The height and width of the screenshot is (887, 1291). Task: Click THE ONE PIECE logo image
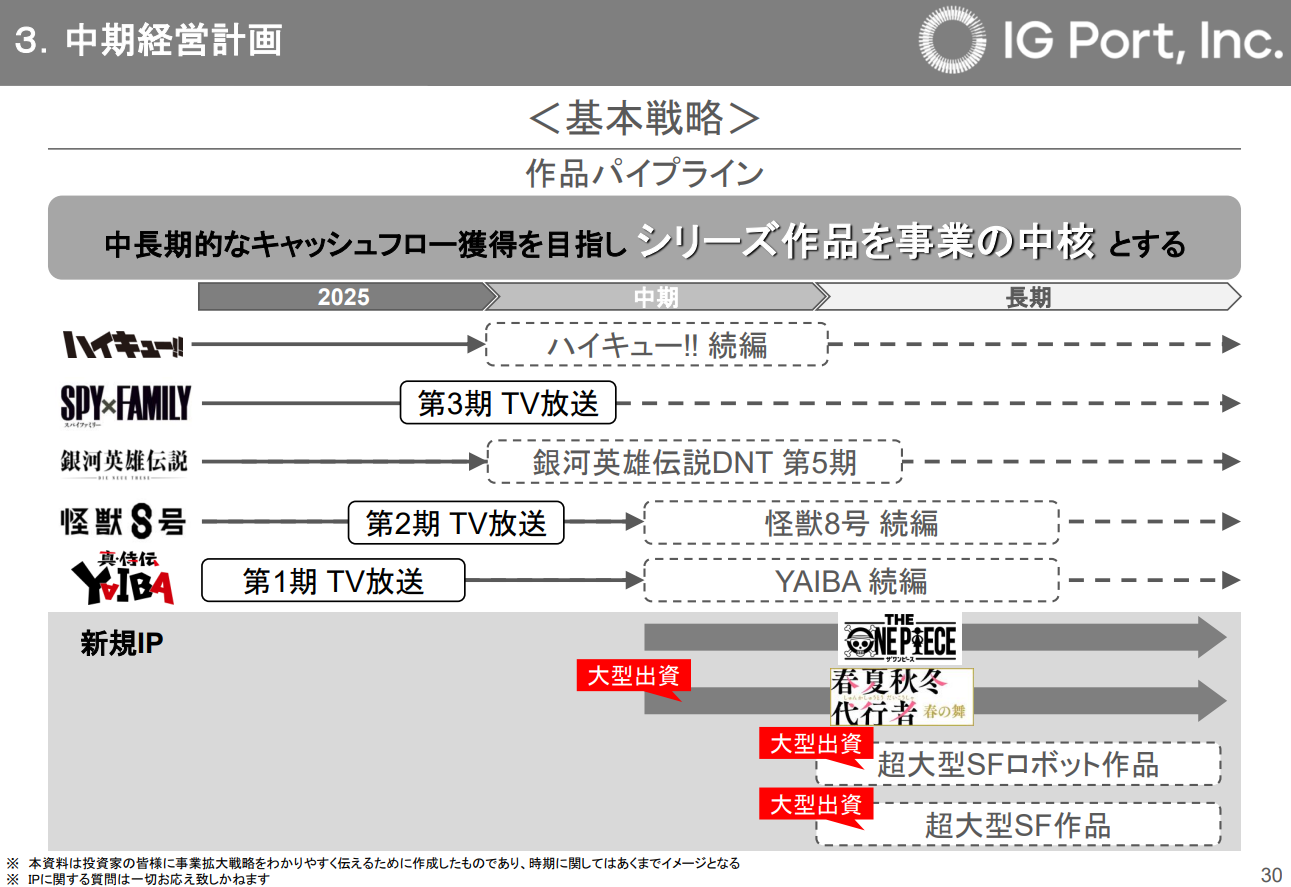[900, 637]
